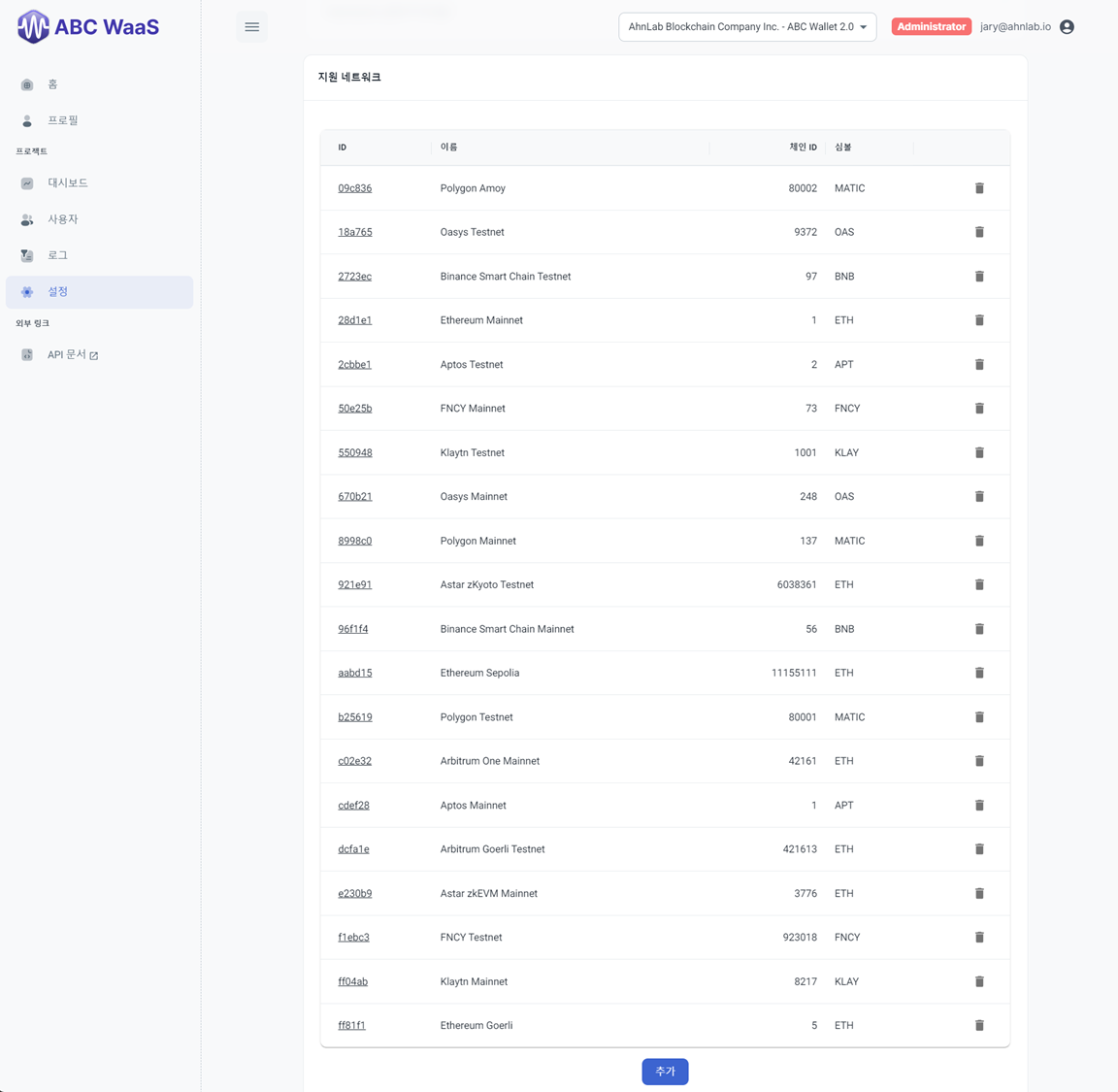
Task: Delete Binance Smart Chain Mainnet row
Action: click(x=979, y=628)
